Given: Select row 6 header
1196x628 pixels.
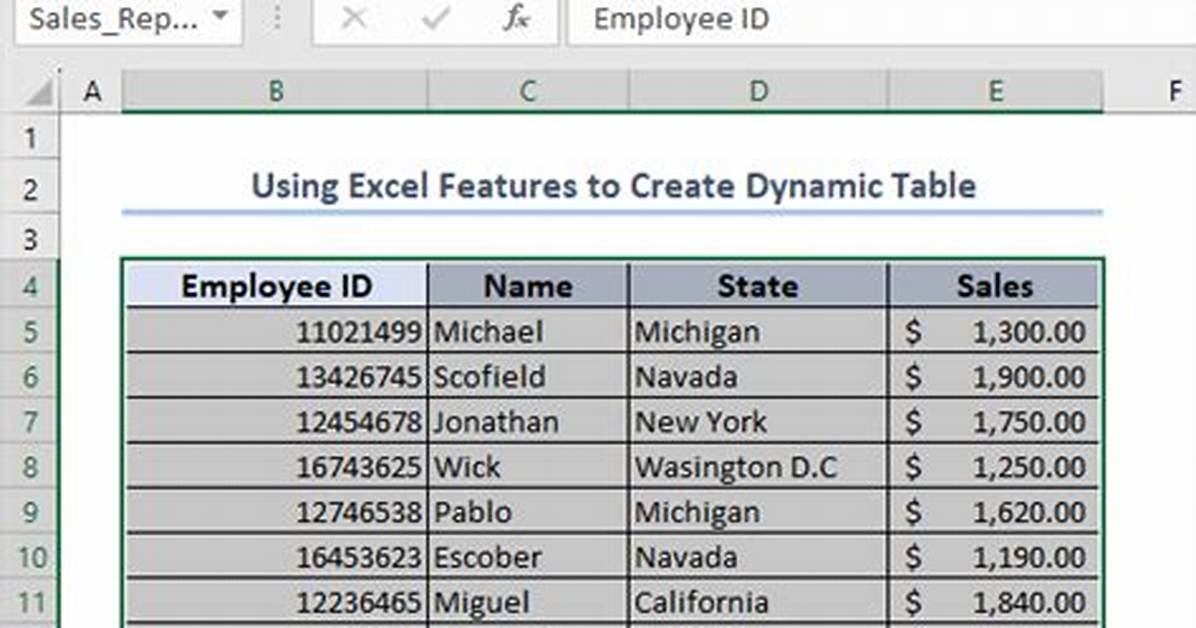Looking at the screenshot, I should 30,377.
